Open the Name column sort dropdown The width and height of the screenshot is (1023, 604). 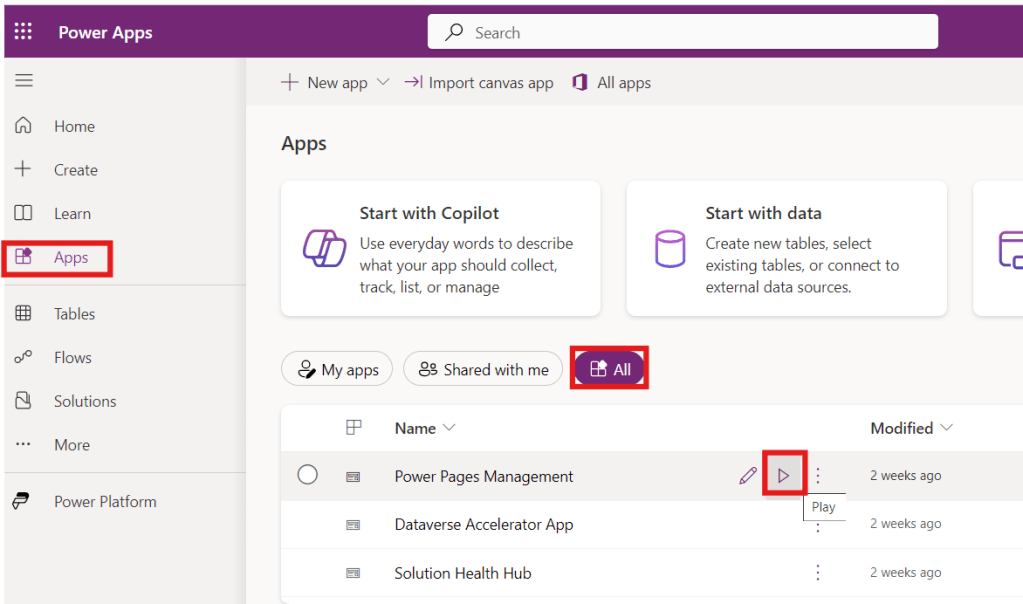[x=449, y=428]
